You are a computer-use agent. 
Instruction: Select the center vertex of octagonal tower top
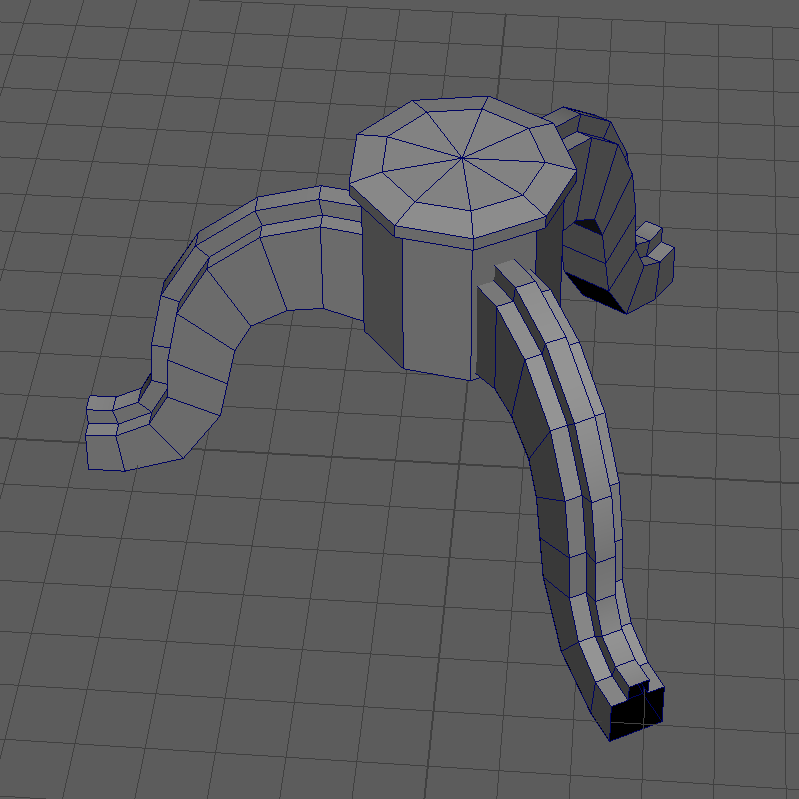(462, 157)
